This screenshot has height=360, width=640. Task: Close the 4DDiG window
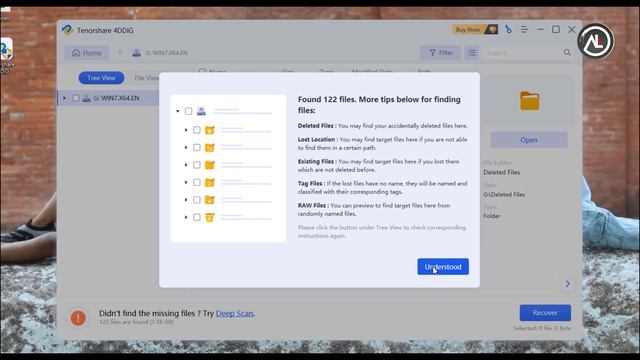571,29
